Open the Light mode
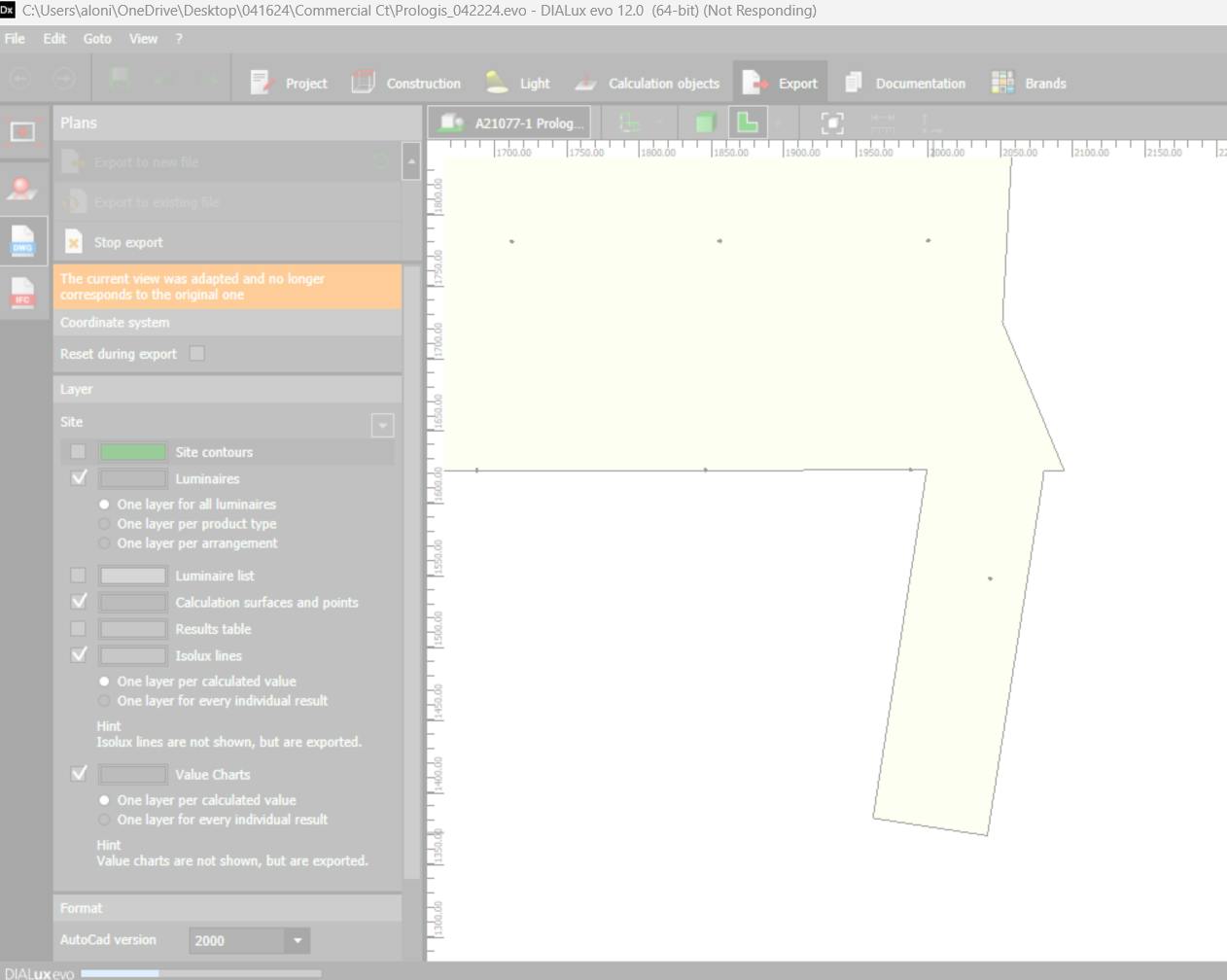The width and height of the screenshot is (1227, 980). click(497, 83)
